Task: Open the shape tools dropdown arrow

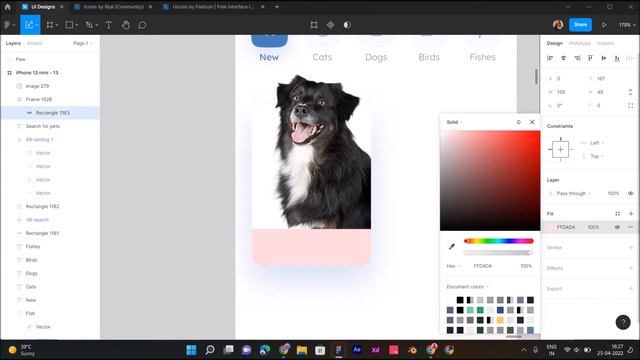Action: (x=77, y=25)
